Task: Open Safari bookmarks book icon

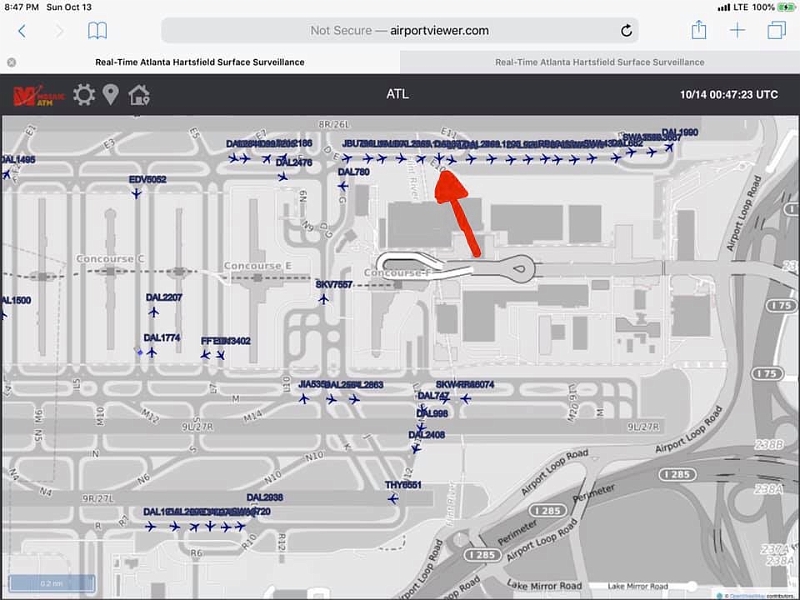Action: point(97,31)
